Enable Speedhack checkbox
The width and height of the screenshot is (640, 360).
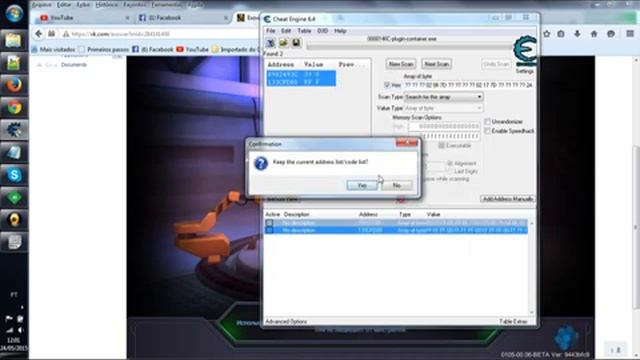pyautogui.click(x=487, y=131)
